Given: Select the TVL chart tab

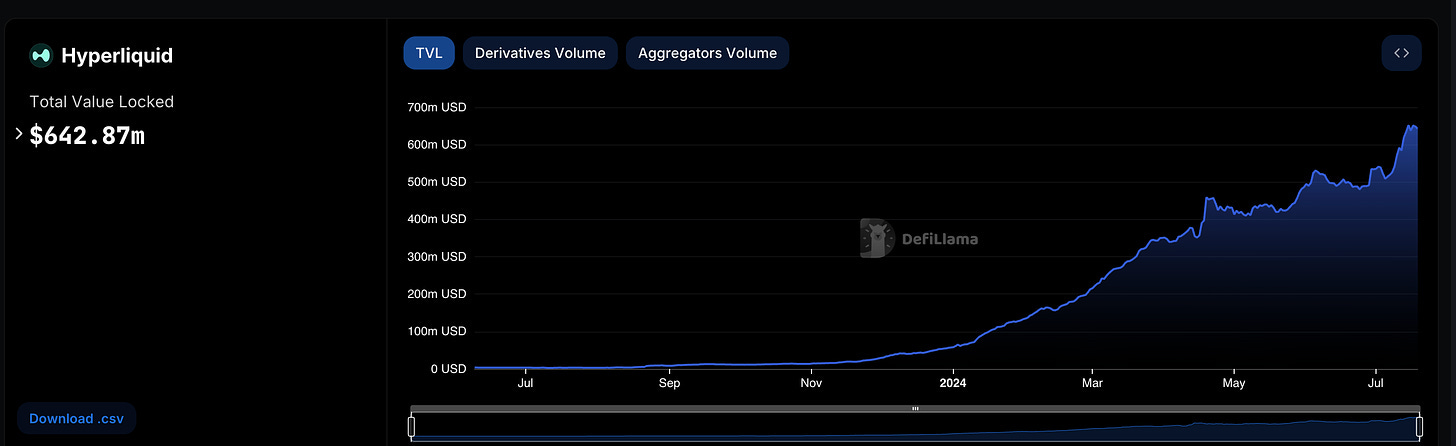Looking at the screenshot, I should 429,53.
